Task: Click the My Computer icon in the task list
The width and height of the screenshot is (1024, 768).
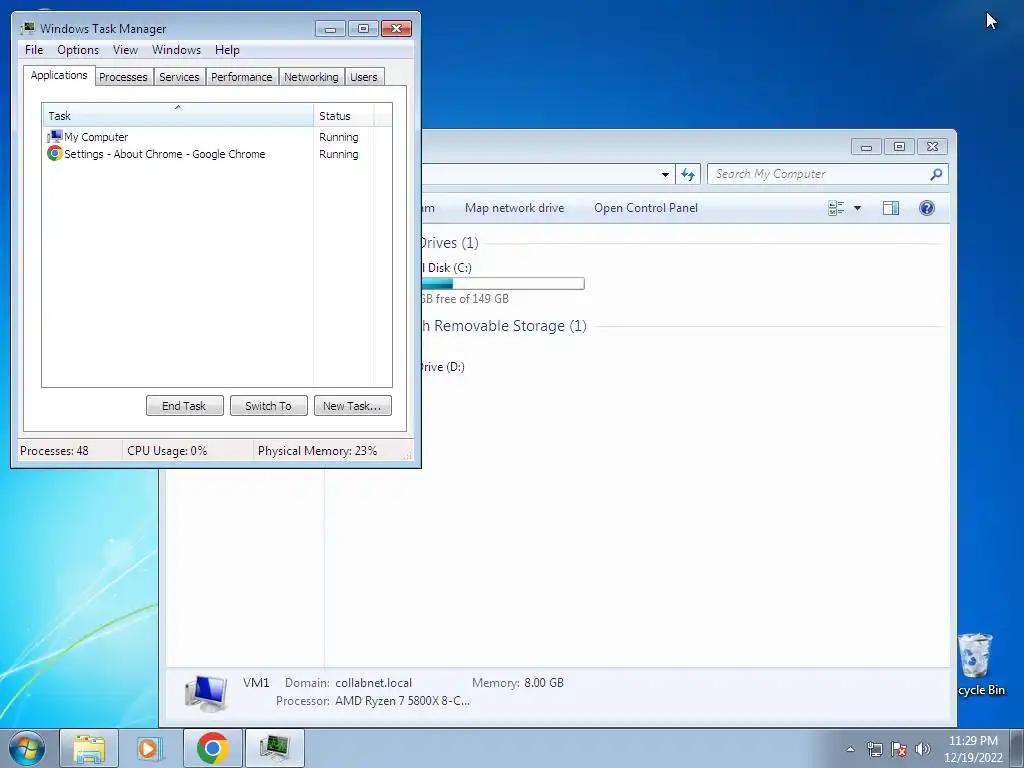Action: tap(54, 136)
